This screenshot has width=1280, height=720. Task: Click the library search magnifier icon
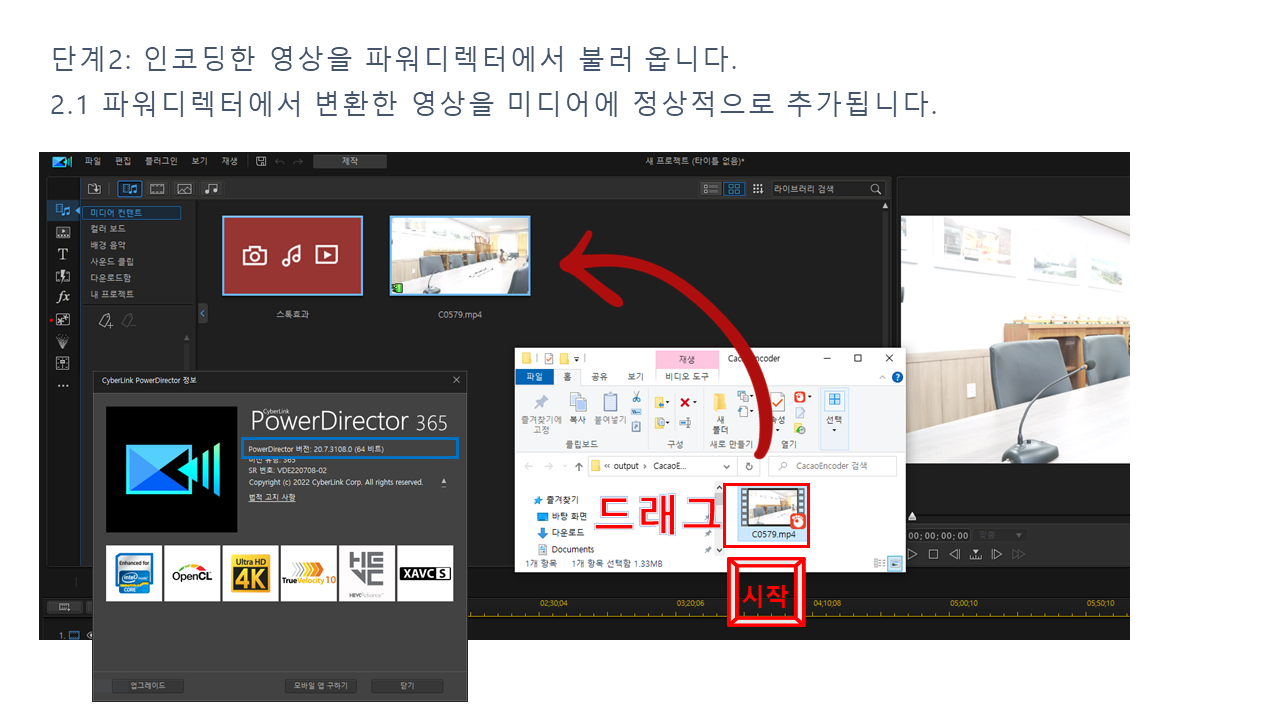[x=876, y=188]
